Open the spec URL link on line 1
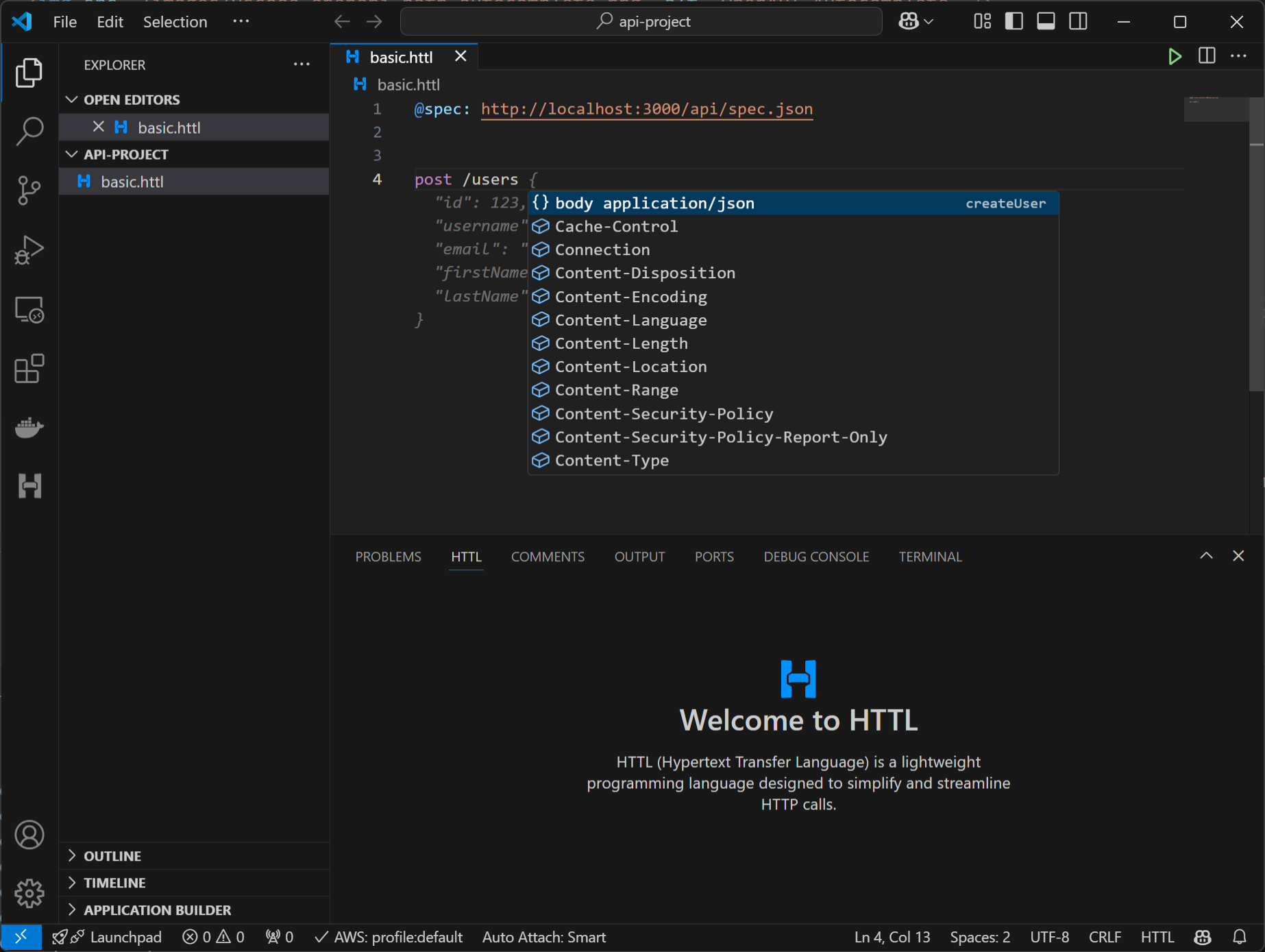Viewport: 1265px width, 952px height. tap(647, 109)
